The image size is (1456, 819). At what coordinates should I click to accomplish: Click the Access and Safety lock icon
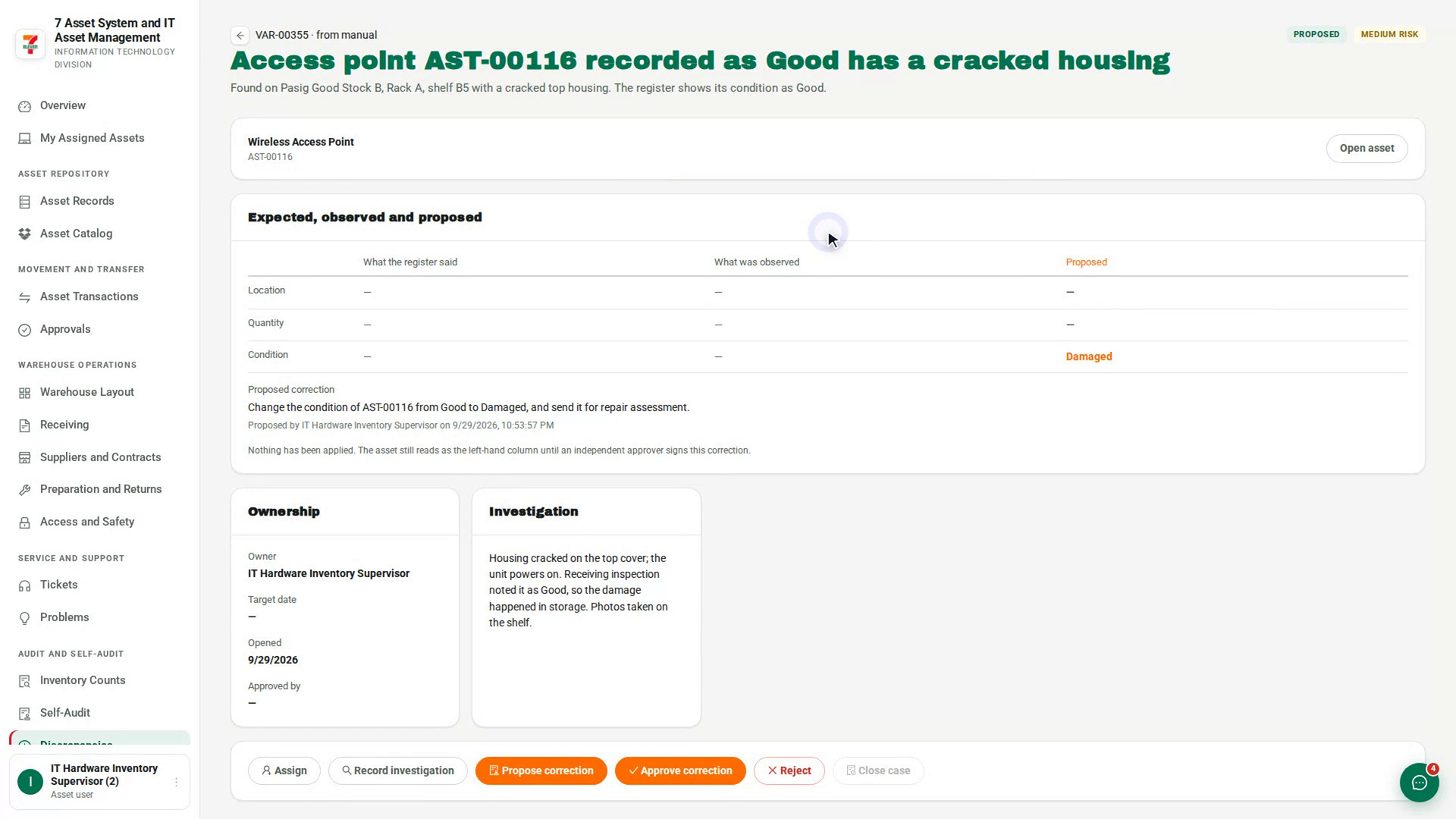(x=24, y=522)
